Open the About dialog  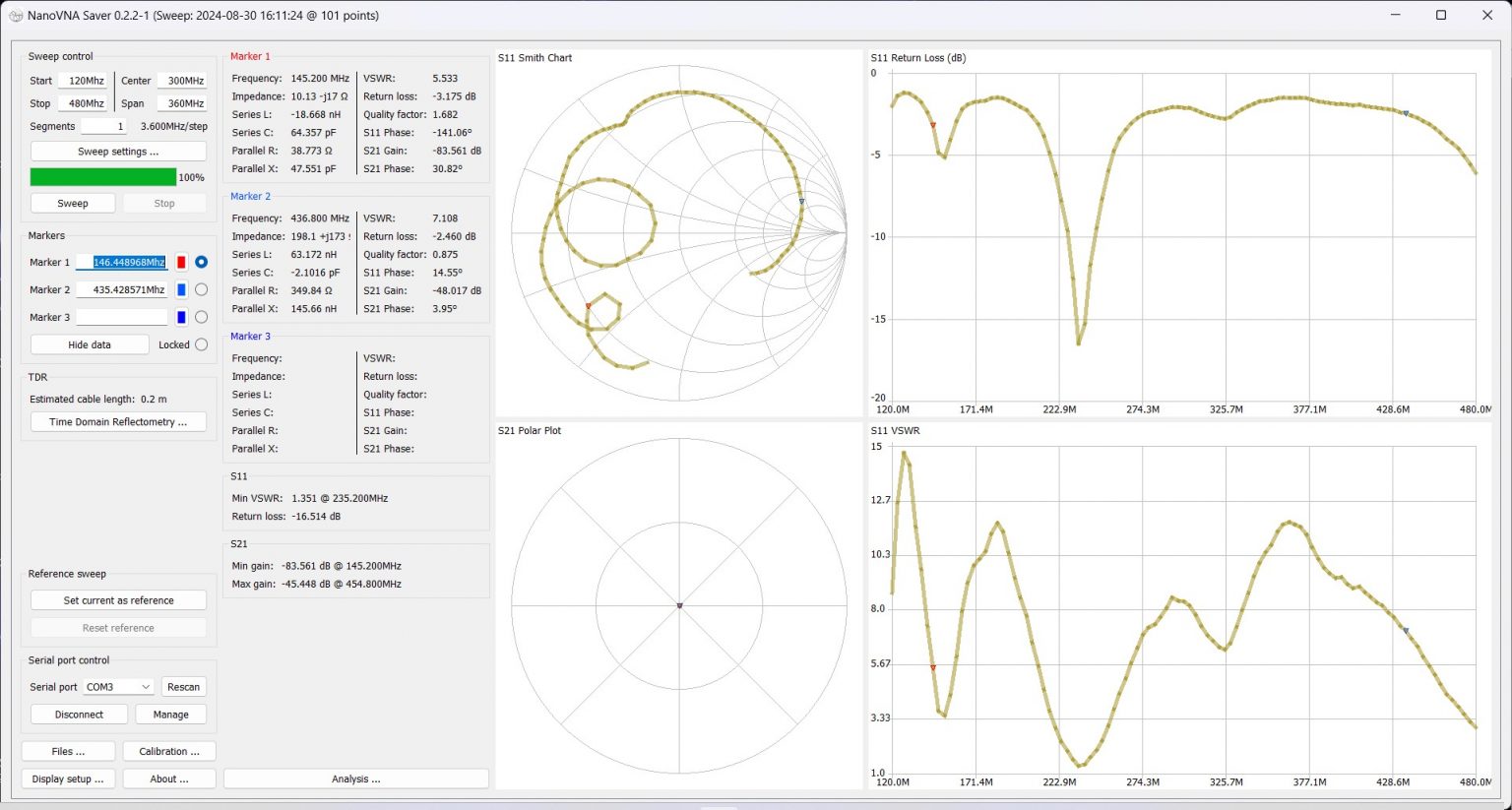click(x=169, y=779)
